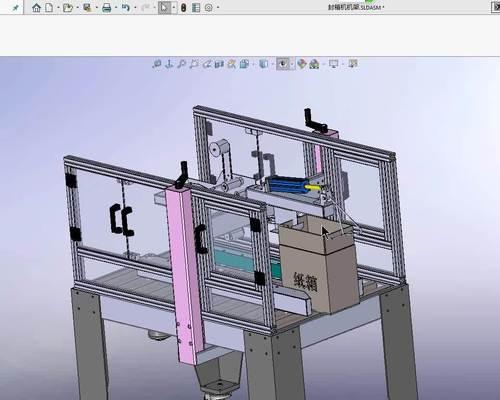Screen dimensions: 500x400
Task: Save the assembly with the Save icon
Action: (x=87, y=8)
